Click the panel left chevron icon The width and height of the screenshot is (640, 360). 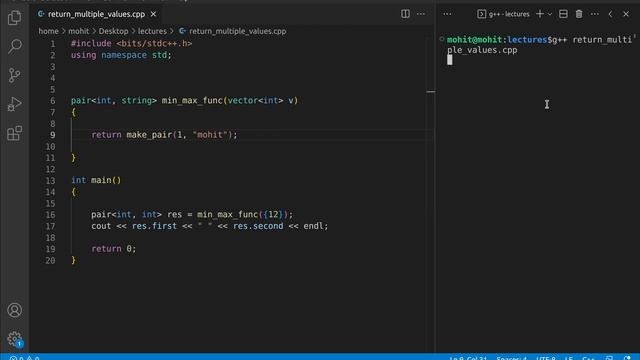point(610,14)
